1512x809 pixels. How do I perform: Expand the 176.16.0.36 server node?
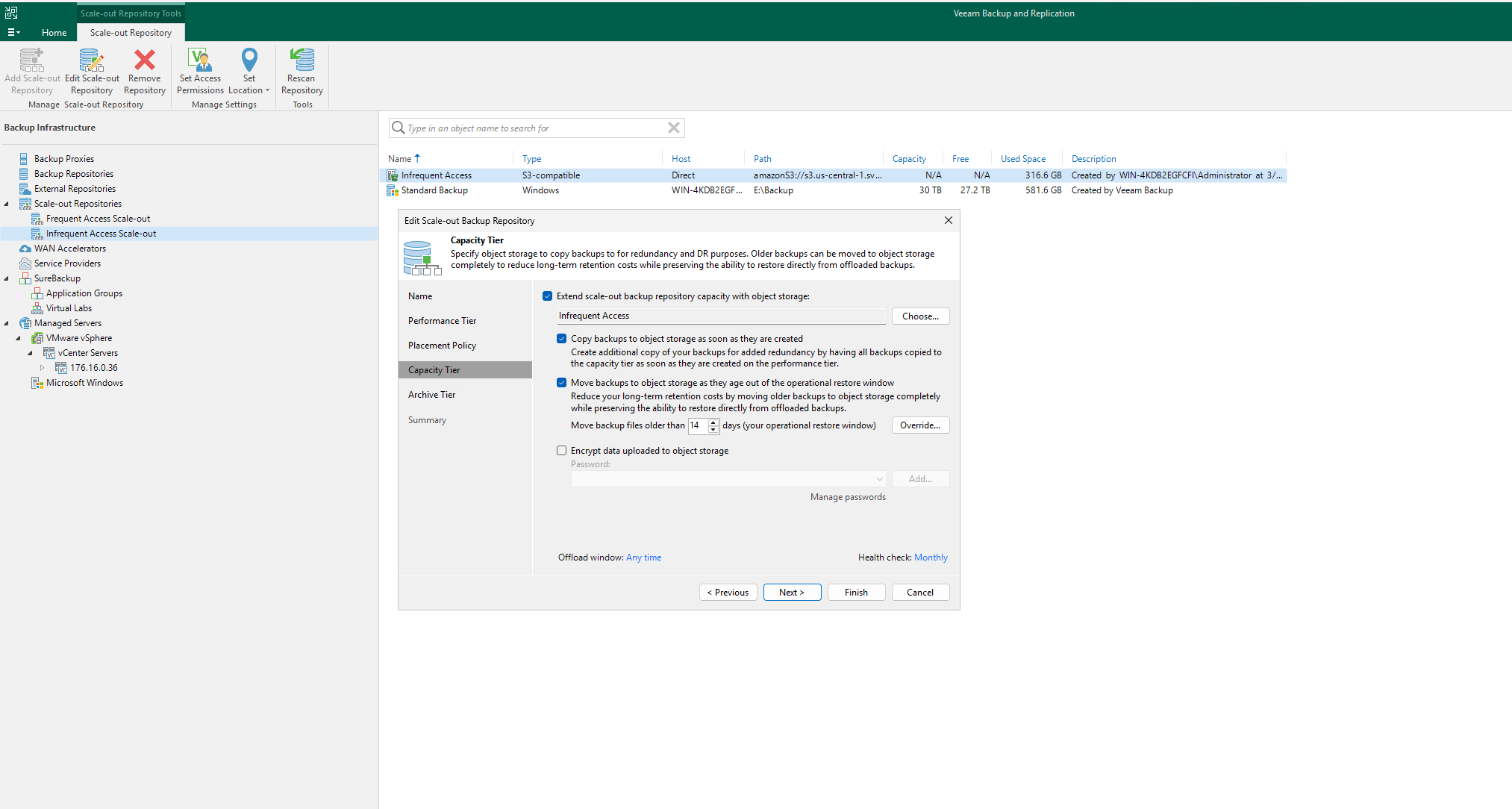point(43,368)
